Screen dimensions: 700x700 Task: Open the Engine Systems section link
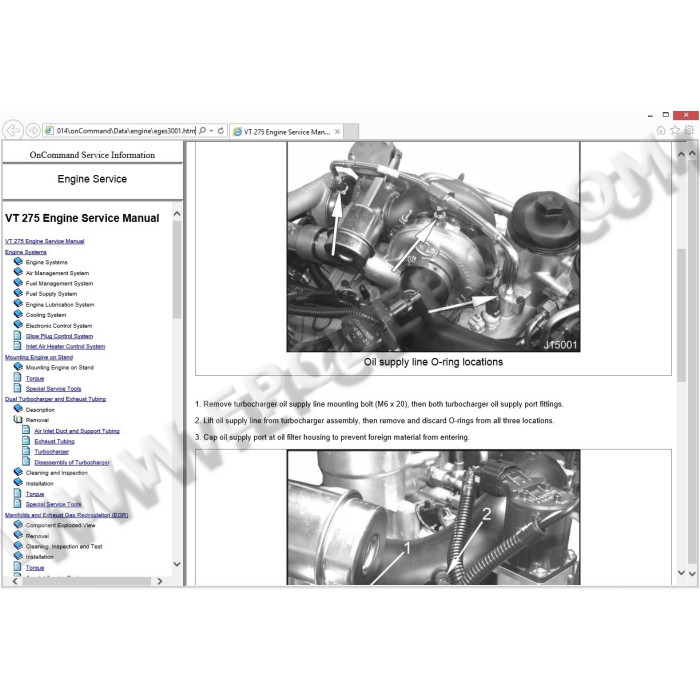coord(25,252)
